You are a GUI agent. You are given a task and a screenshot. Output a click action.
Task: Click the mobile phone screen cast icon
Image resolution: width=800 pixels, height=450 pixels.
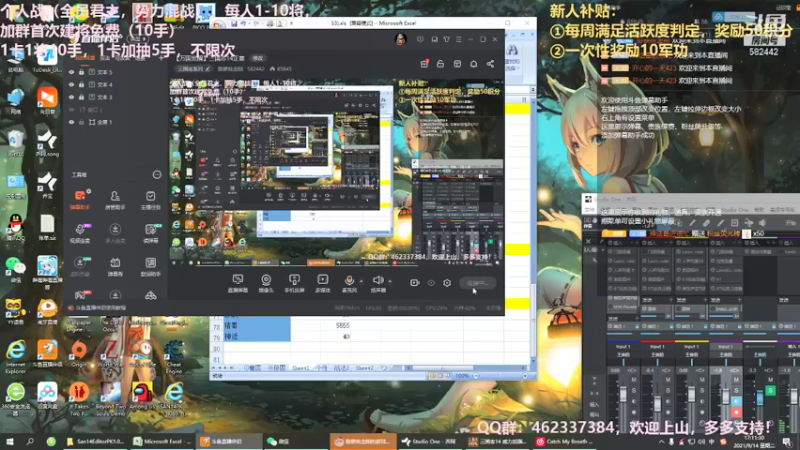[294, 283]
